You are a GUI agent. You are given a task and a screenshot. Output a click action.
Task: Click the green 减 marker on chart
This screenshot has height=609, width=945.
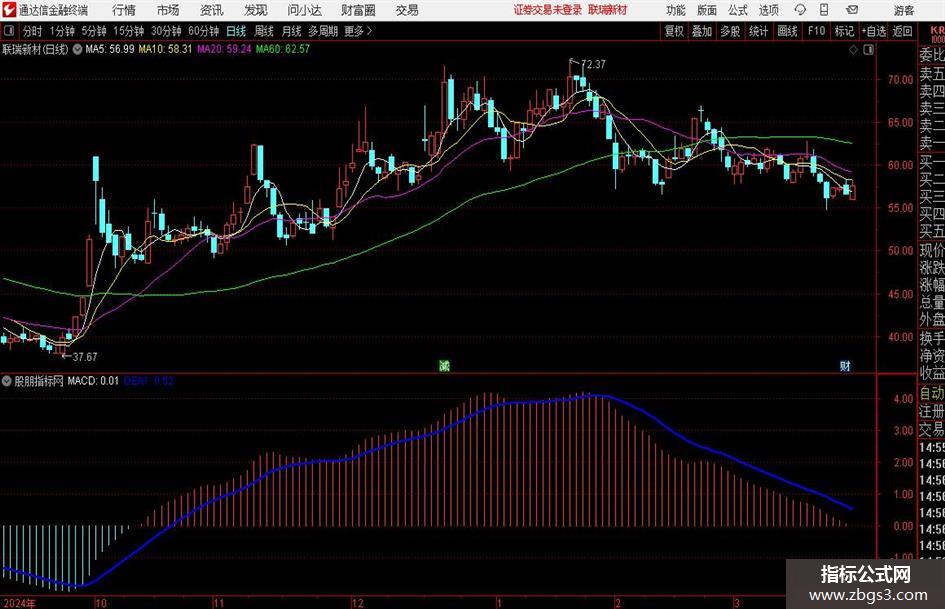point(444,365)
